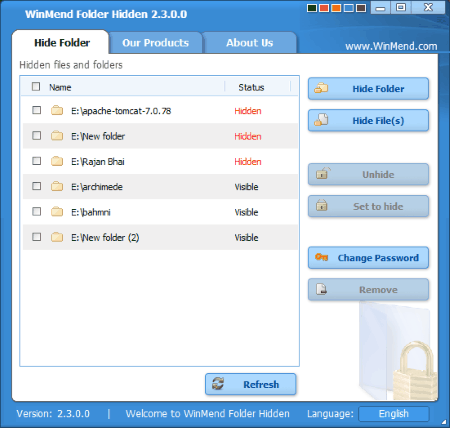Click the Set to hide button

tap(368, 206)
